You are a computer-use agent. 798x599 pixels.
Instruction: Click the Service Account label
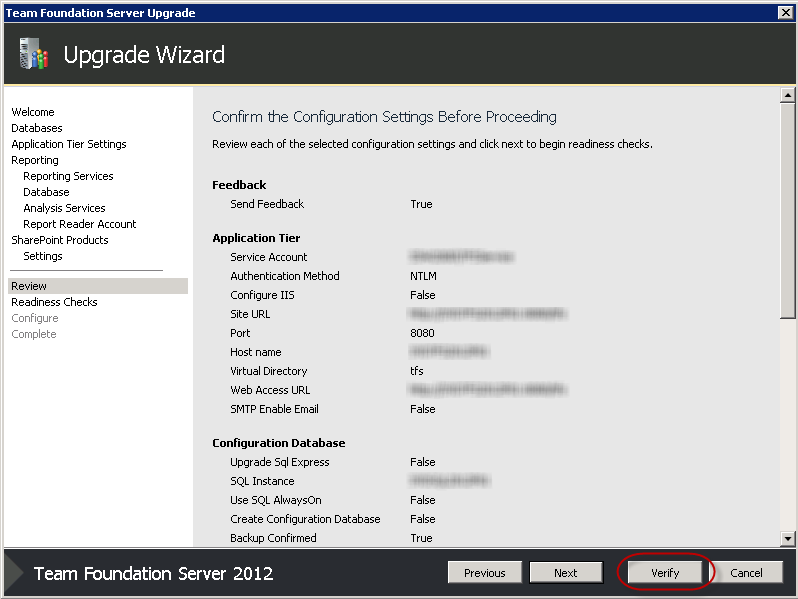(269, 257)
